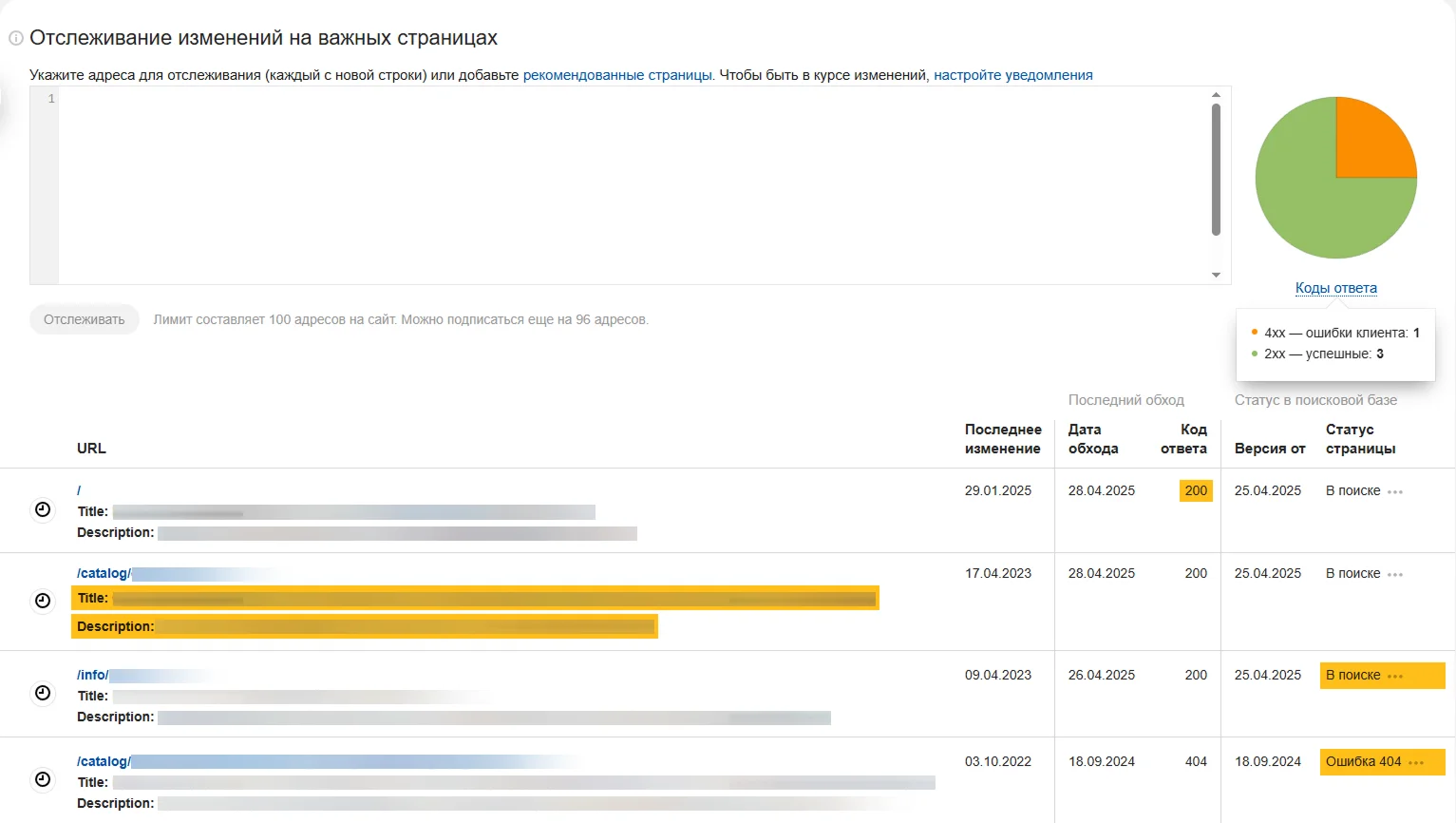Image resolution: width=1456 pixels, height=823 pixels.
Task: Expand the dots menu next to Ошибка 404
Action: click(1416, 763)
